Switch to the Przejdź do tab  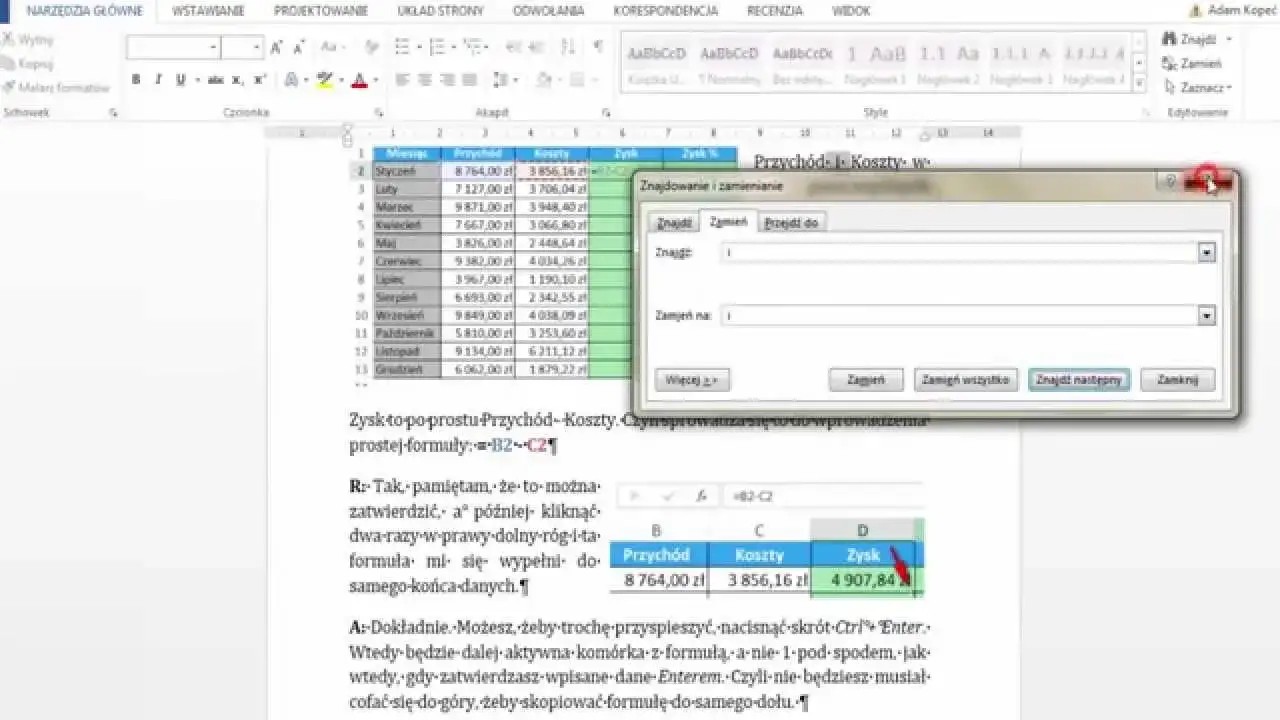(791, 223)
